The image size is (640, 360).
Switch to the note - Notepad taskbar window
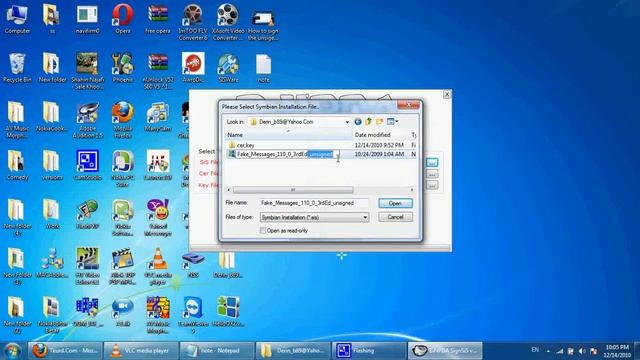pos(217,351)
